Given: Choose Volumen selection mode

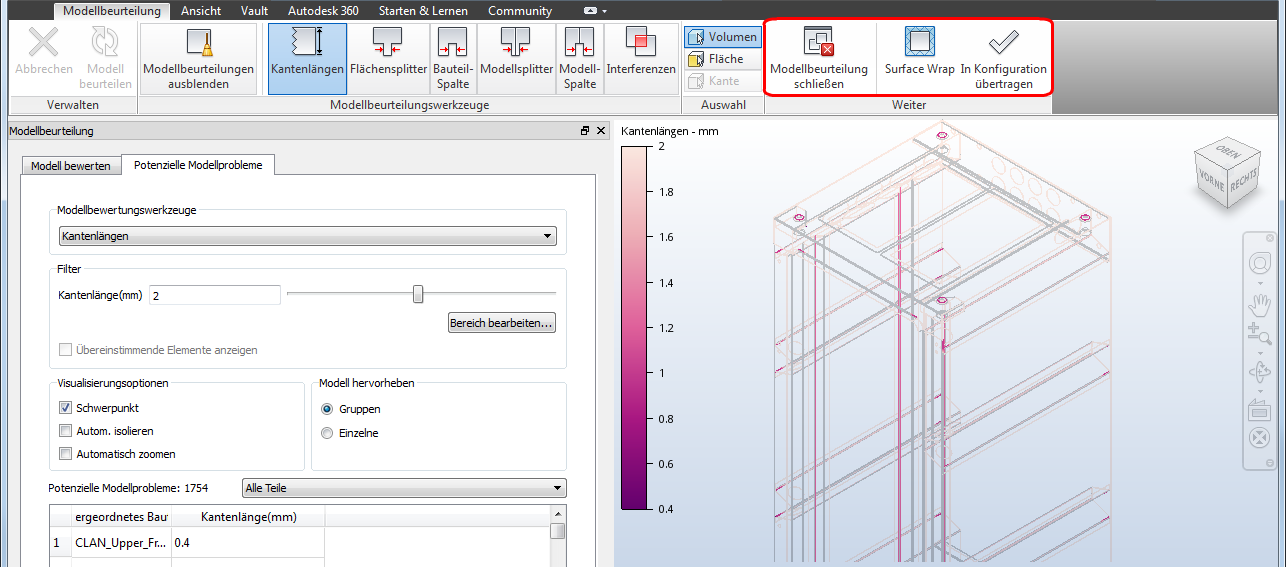Looking at the screenshot, I should [x=723, y=37].
